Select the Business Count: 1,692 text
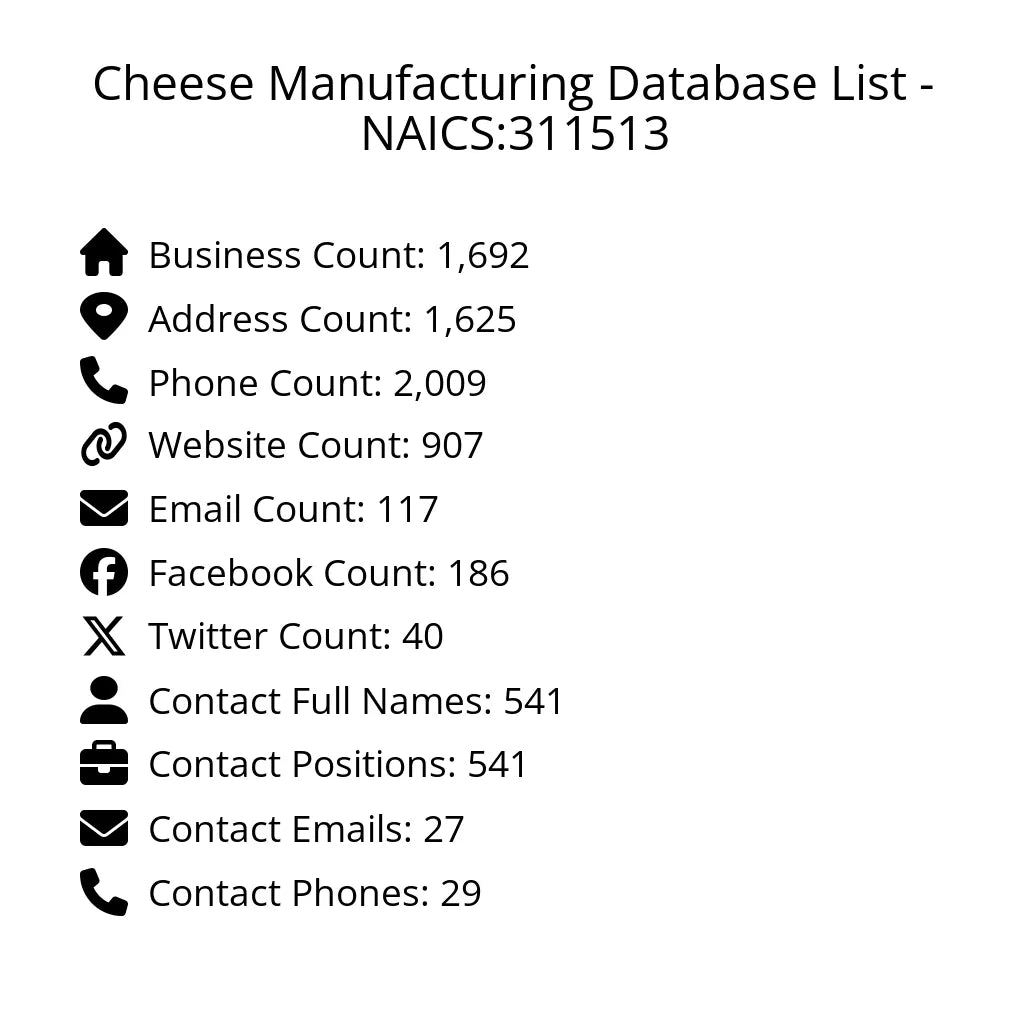Screen dimensions: 1024x1024 [x=338, y=256]
